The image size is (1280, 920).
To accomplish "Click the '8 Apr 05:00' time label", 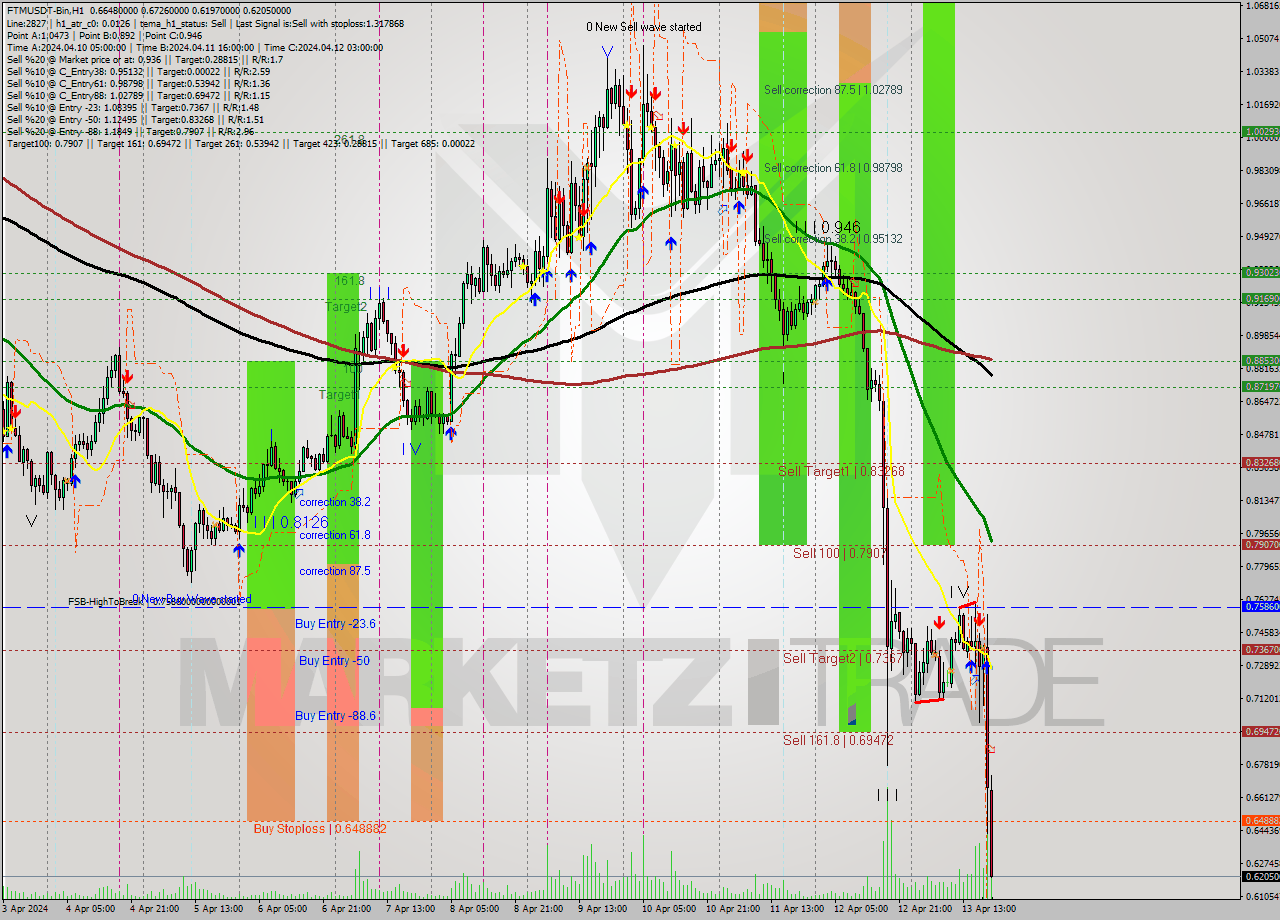I will 474,908.
